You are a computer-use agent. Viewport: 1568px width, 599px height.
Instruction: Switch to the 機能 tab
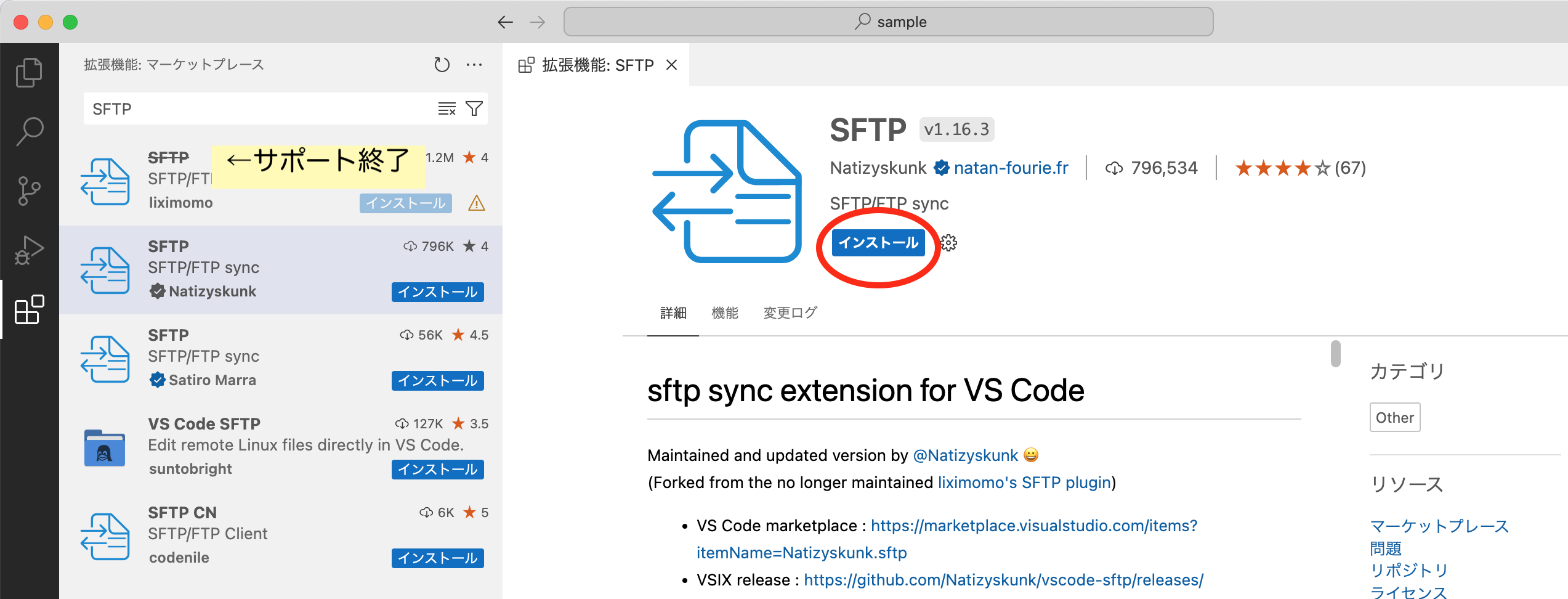(x=725, y=313)
